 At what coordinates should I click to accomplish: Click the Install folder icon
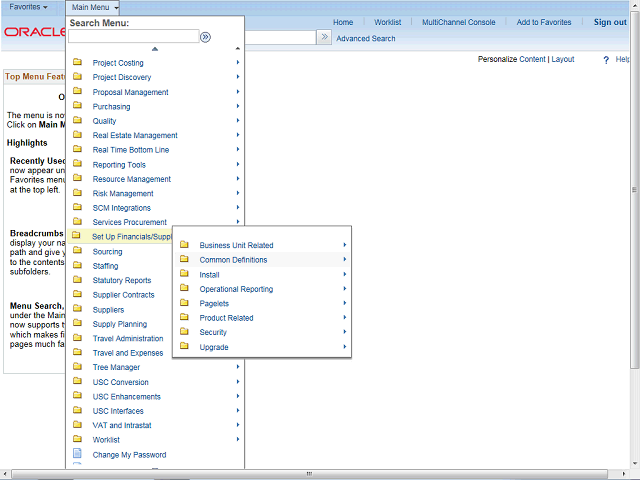[184, 273]
